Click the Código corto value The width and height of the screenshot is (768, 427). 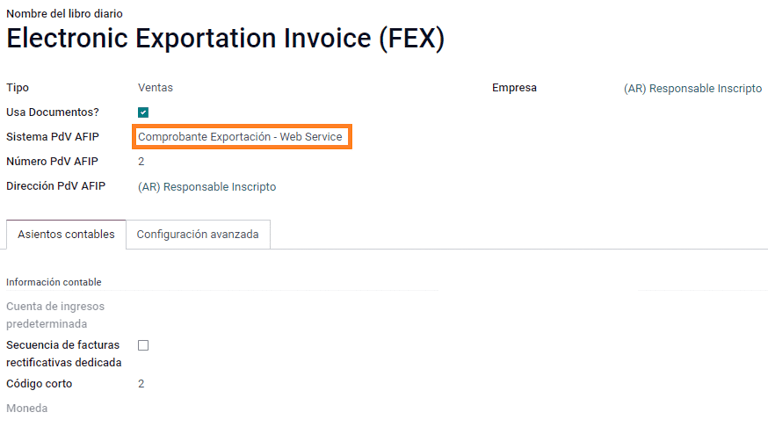coord(141,384)
